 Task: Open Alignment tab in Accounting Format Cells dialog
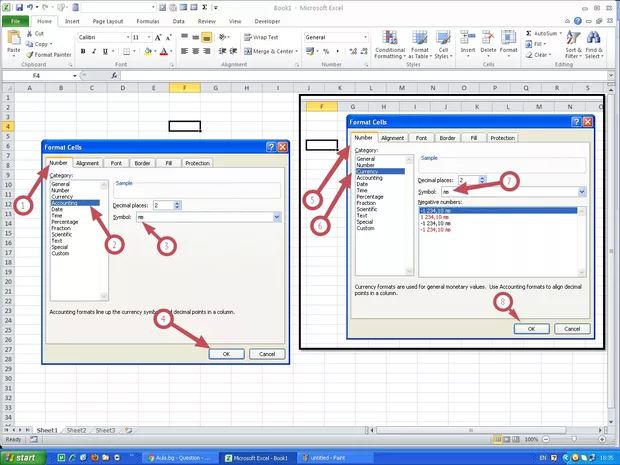point(87,163)
